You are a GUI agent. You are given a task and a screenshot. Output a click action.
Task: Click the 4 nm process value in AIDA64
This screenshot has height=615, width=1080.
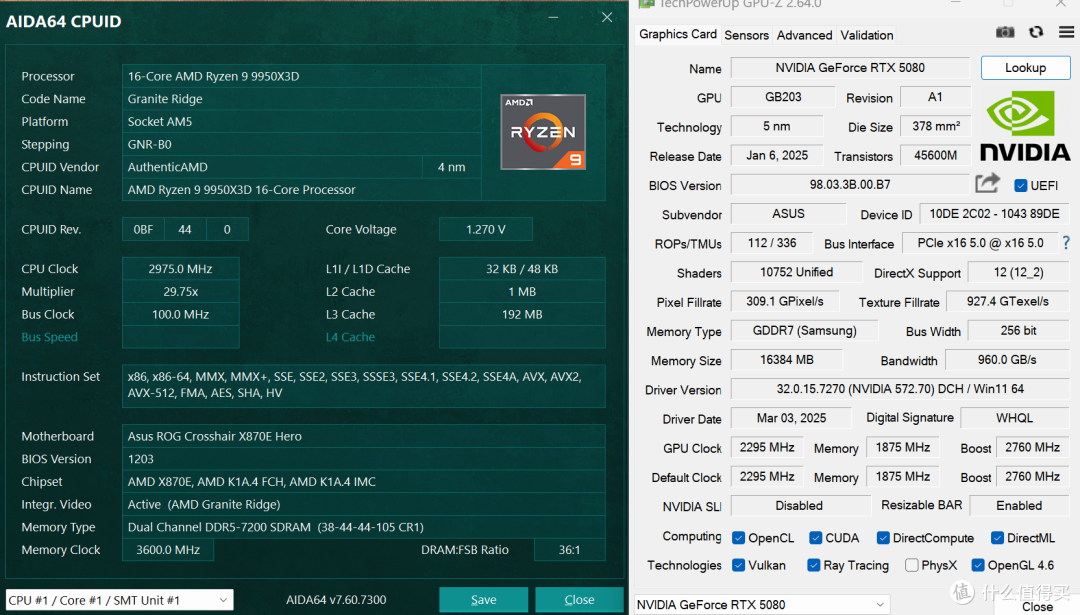(x=451, y=167)
